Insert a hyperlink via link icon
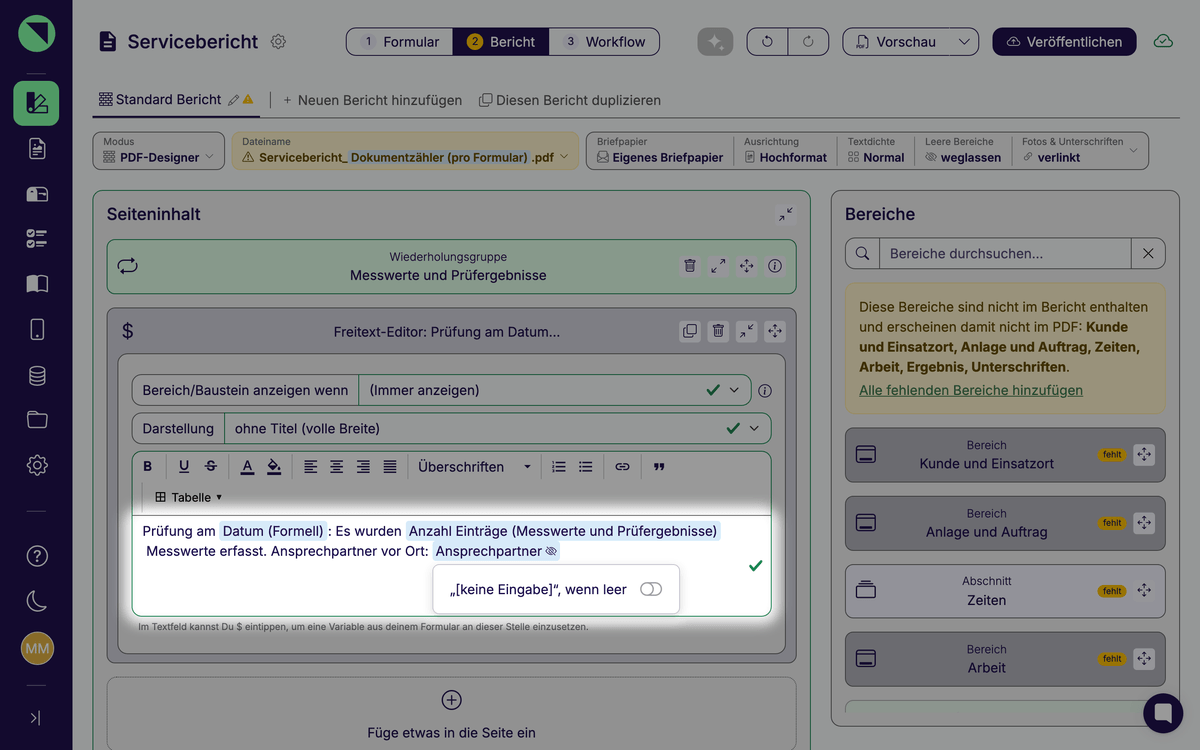Screen dimensions: 1200x750 (x=622, y=466)
